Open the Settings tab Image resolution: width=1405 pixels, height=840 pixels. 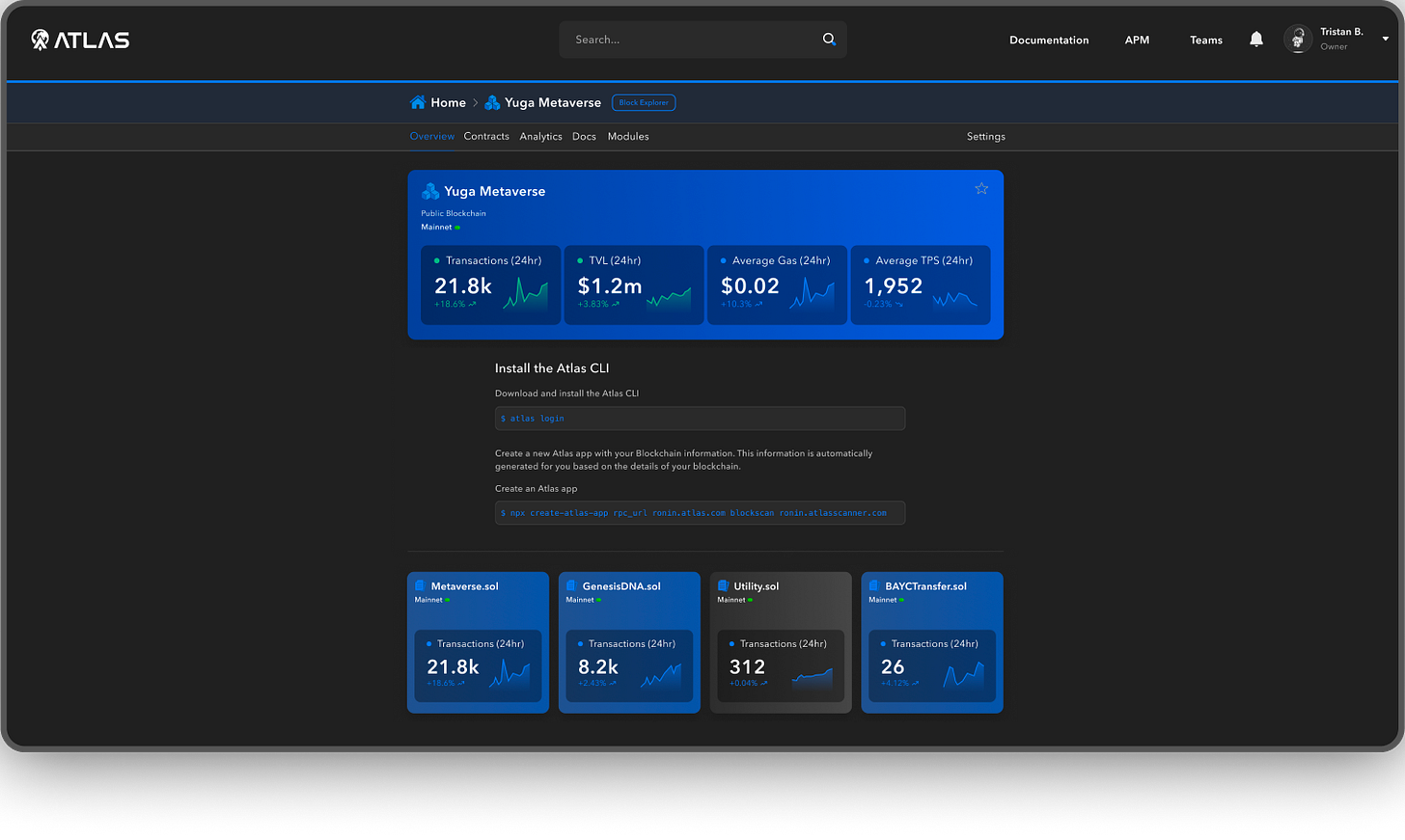986,136
